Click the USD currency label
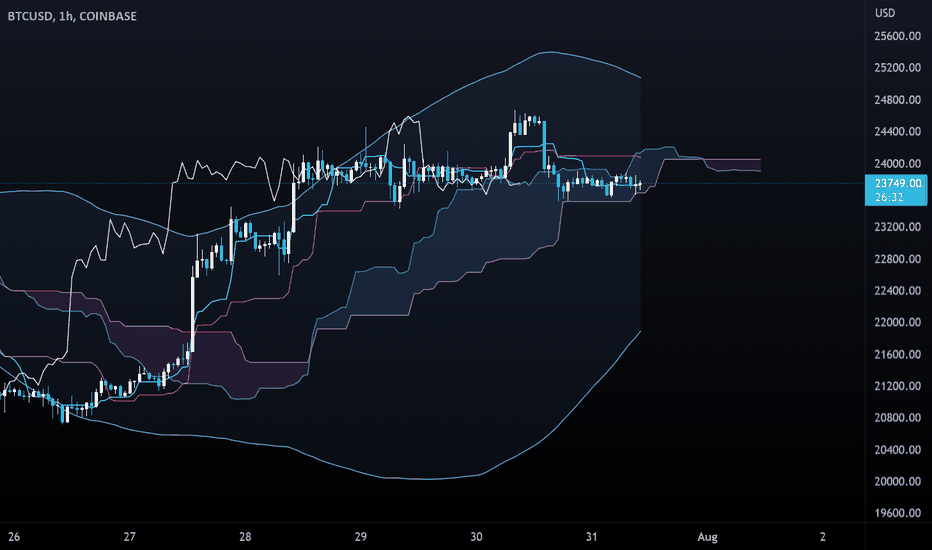The height and width of the screenshot is (550, 932). click(x=884, y=13)
